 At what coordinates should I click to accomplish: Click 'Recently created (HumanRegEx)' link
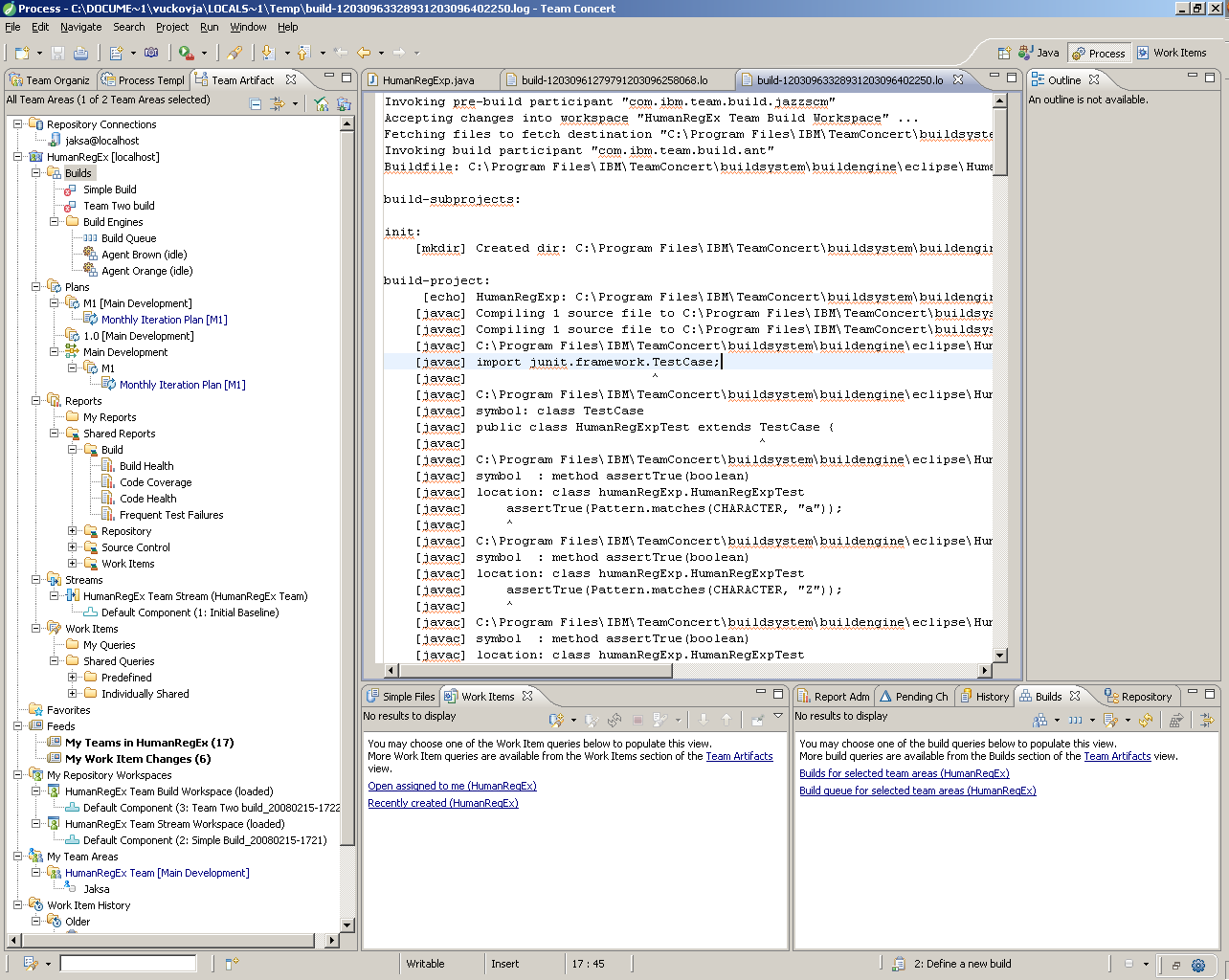(x=443, y=803)
